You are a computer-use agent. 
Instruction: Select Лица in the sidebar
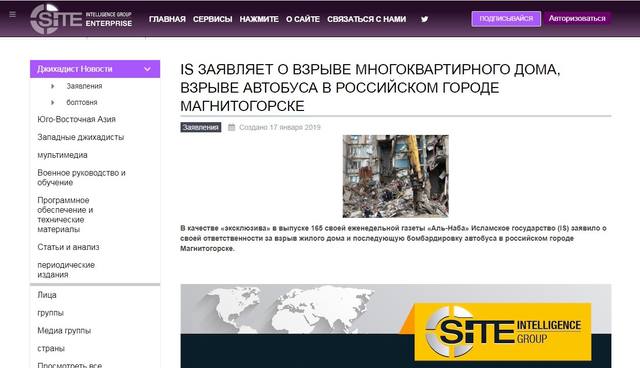click(47, 295)
